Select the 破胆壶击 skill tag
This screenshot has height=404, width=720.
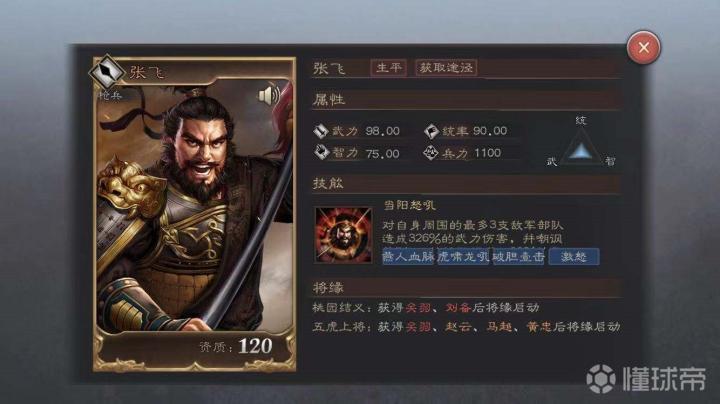pos(518,257)
